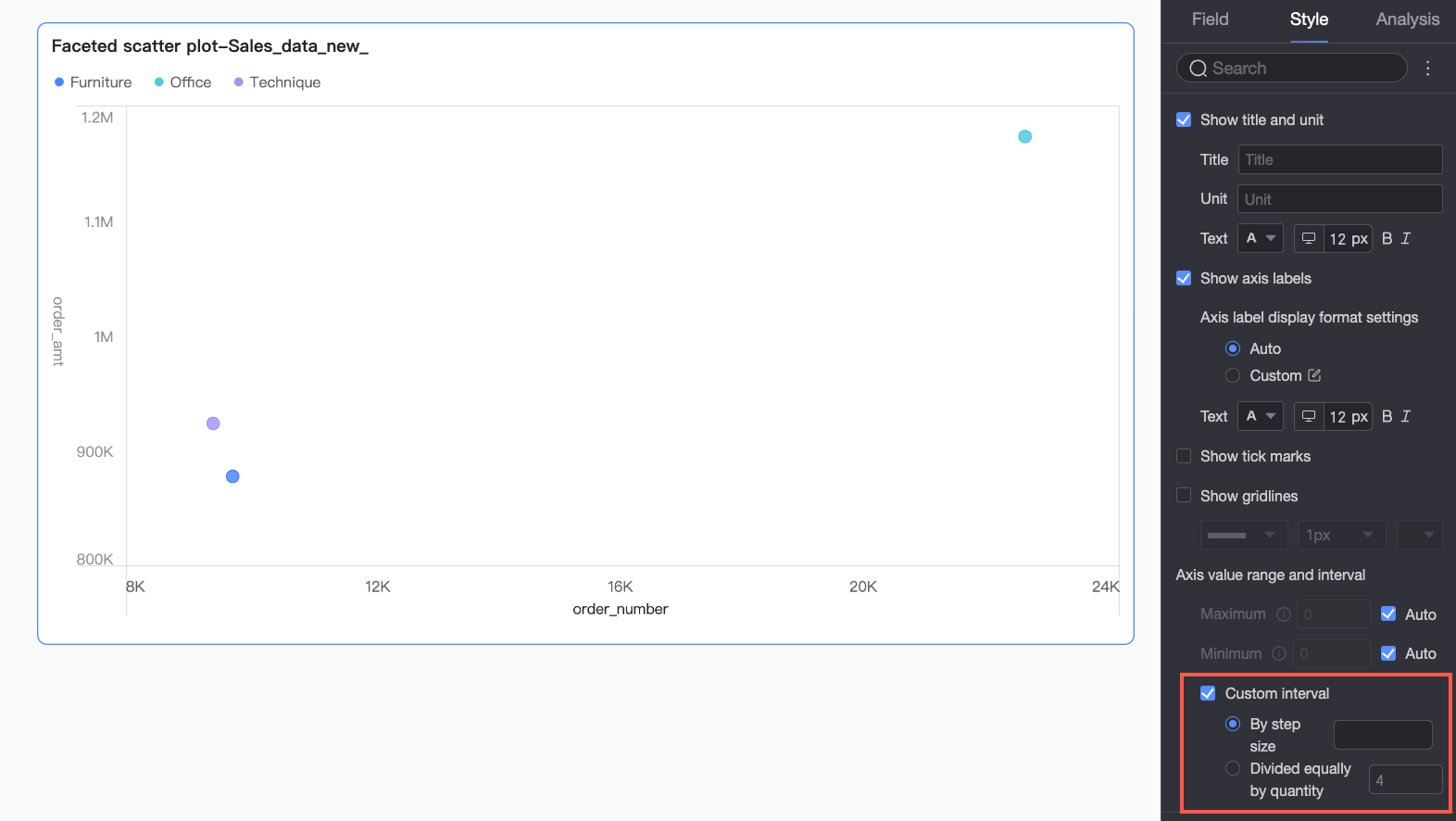The width and height of the screenshot is (1456, 821).
Task: Open gridline color dropdown
Action: point(1419,535)
